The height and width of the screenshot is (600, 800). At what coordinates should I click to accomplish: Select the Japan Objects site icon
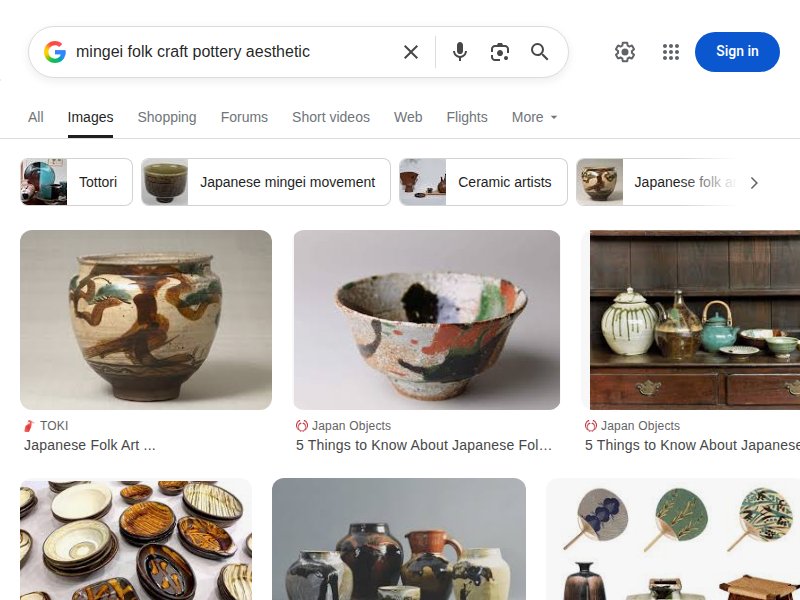(300, 425)
